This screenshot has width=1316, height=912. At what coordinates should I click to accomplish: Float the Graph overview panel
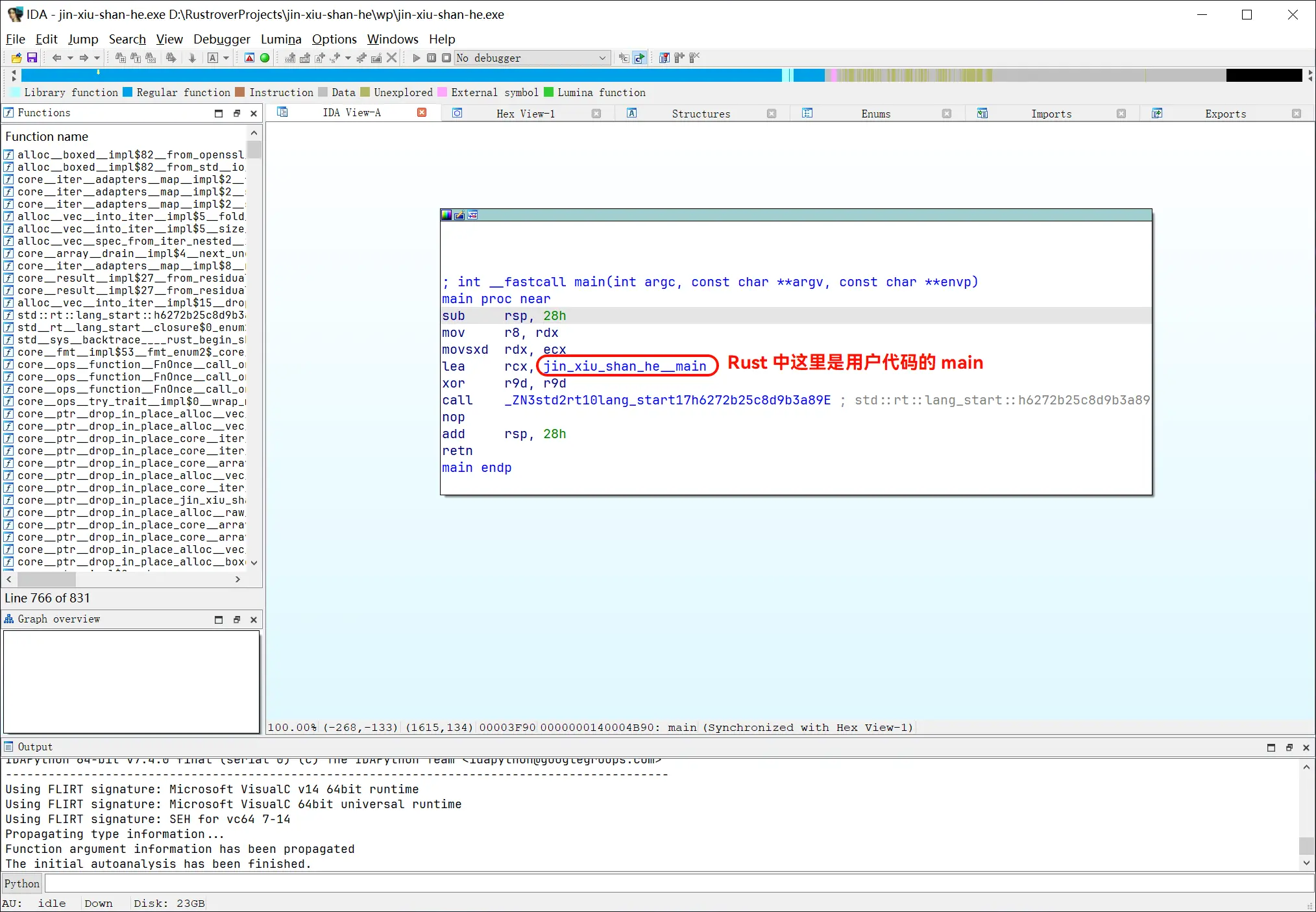(236, 619)
